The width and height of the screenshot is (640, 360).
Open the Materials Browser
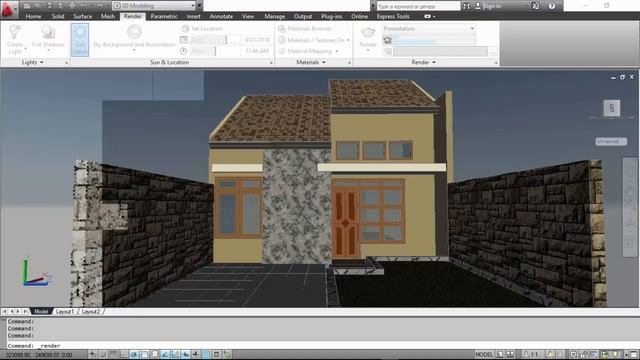coord(305,29)
